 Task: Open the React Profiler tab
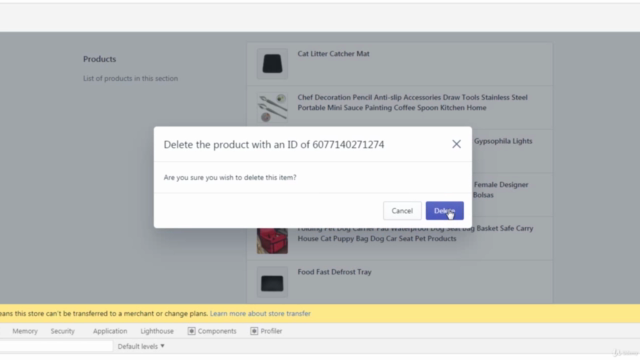coord(266,331)
